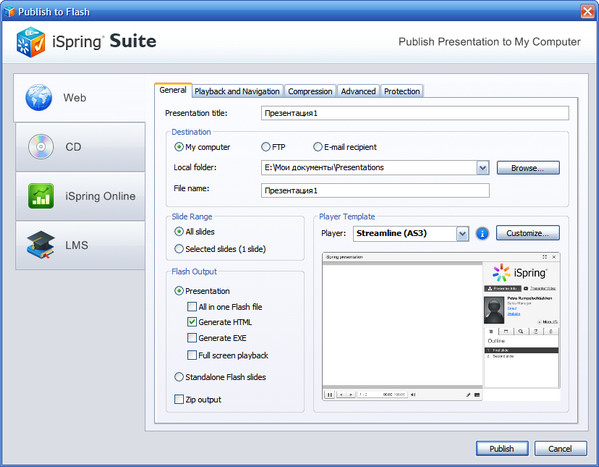The width and height of the screenshot is (599, 467).
Task: Enable Full screen playback checkbox
Action: [192, 355]
